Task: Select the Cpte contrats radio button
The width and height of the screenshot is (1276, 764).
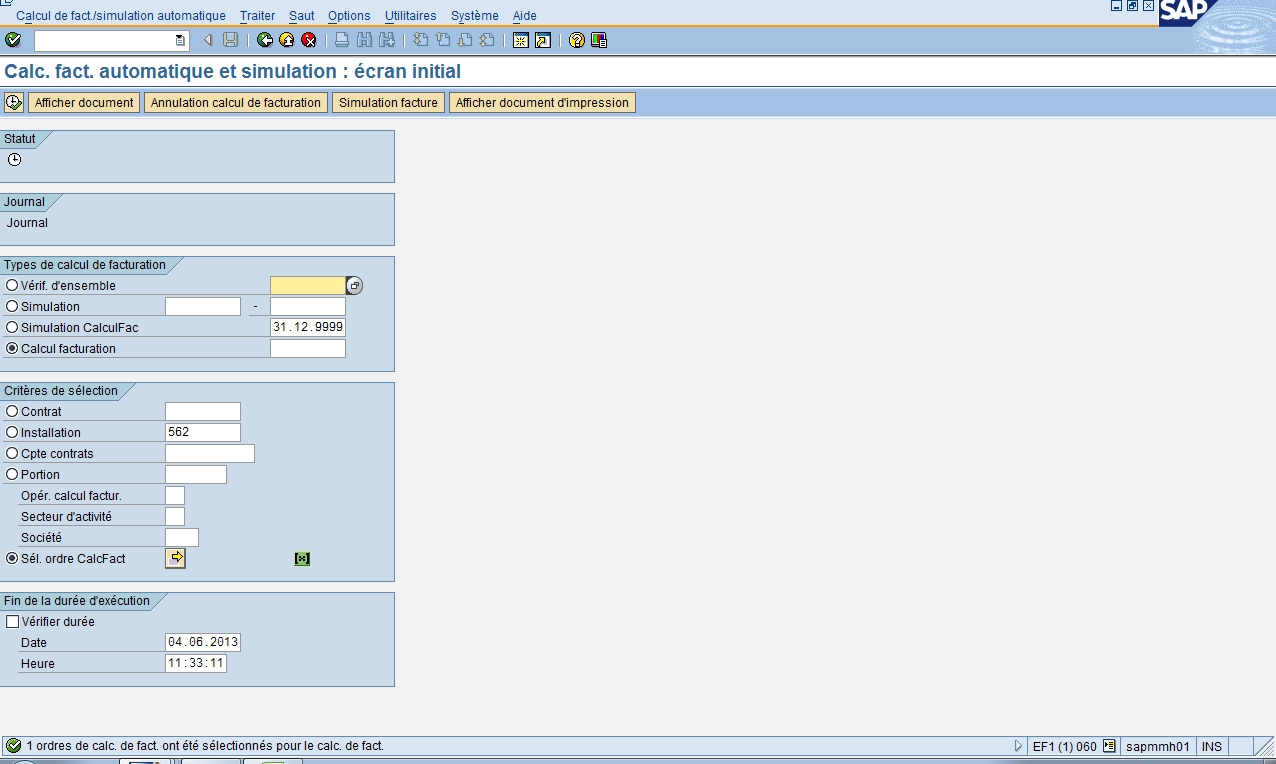Action: 12,453
